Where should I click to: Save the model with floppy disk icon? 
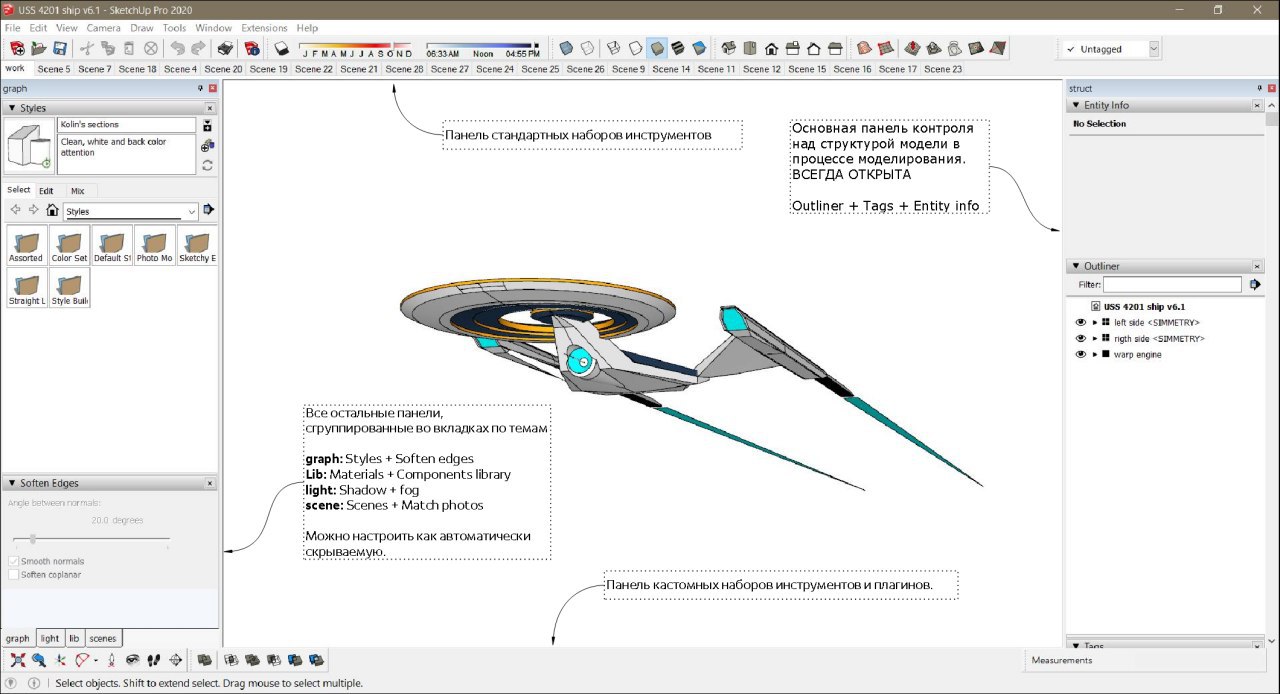pyautogui.click(x=60, y=48)
